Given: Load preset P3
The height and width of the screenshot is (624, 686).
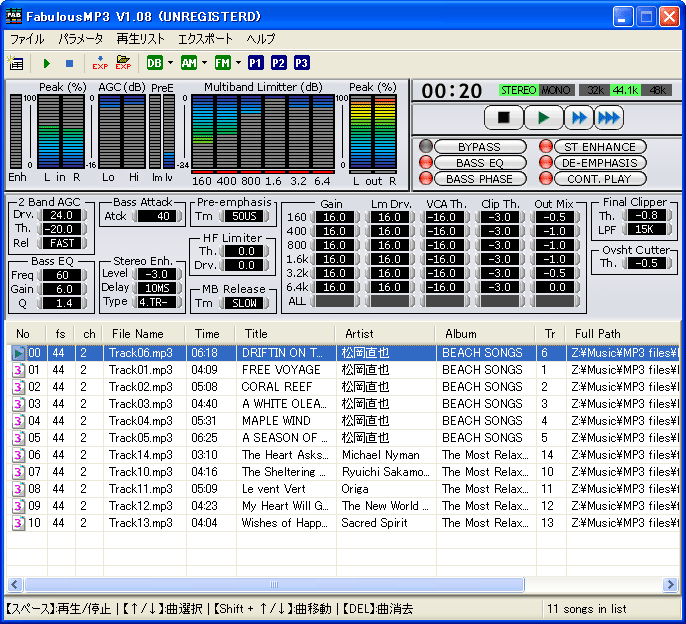Looking at the screenshot, I should click(x=301, y=63).
